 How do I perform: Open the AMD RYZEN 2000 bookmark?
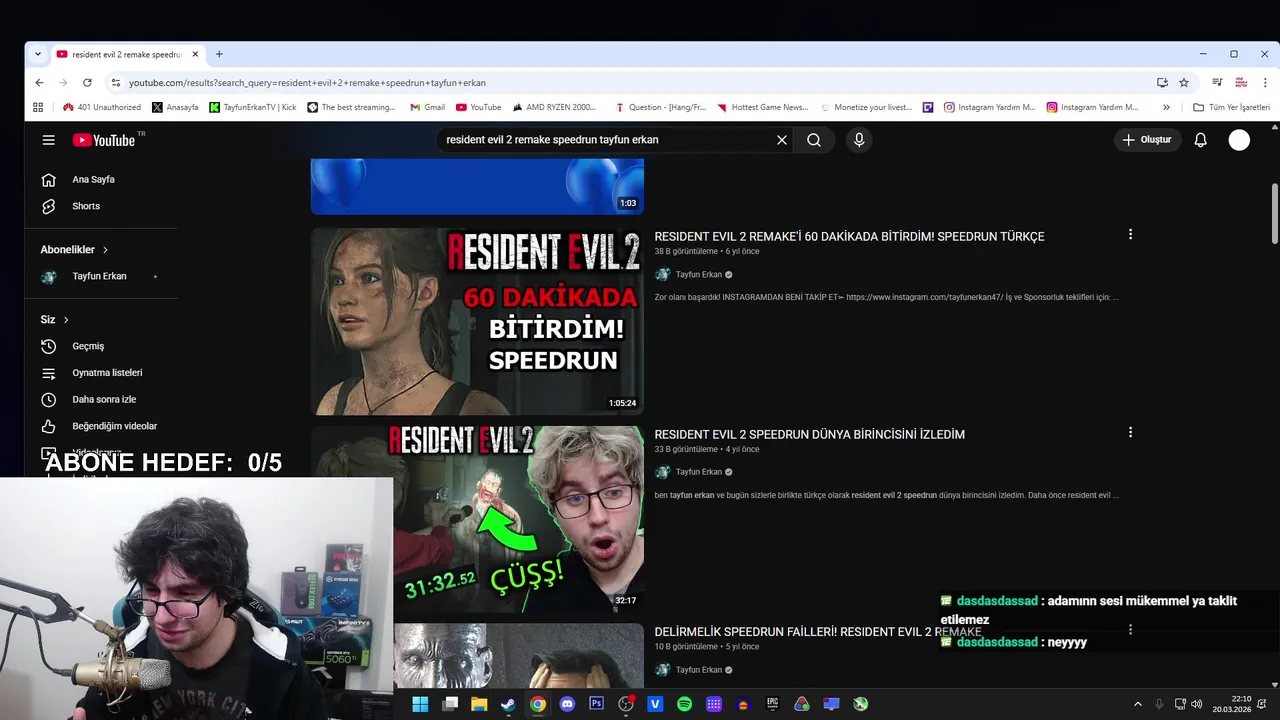click(x=554, y=107)
